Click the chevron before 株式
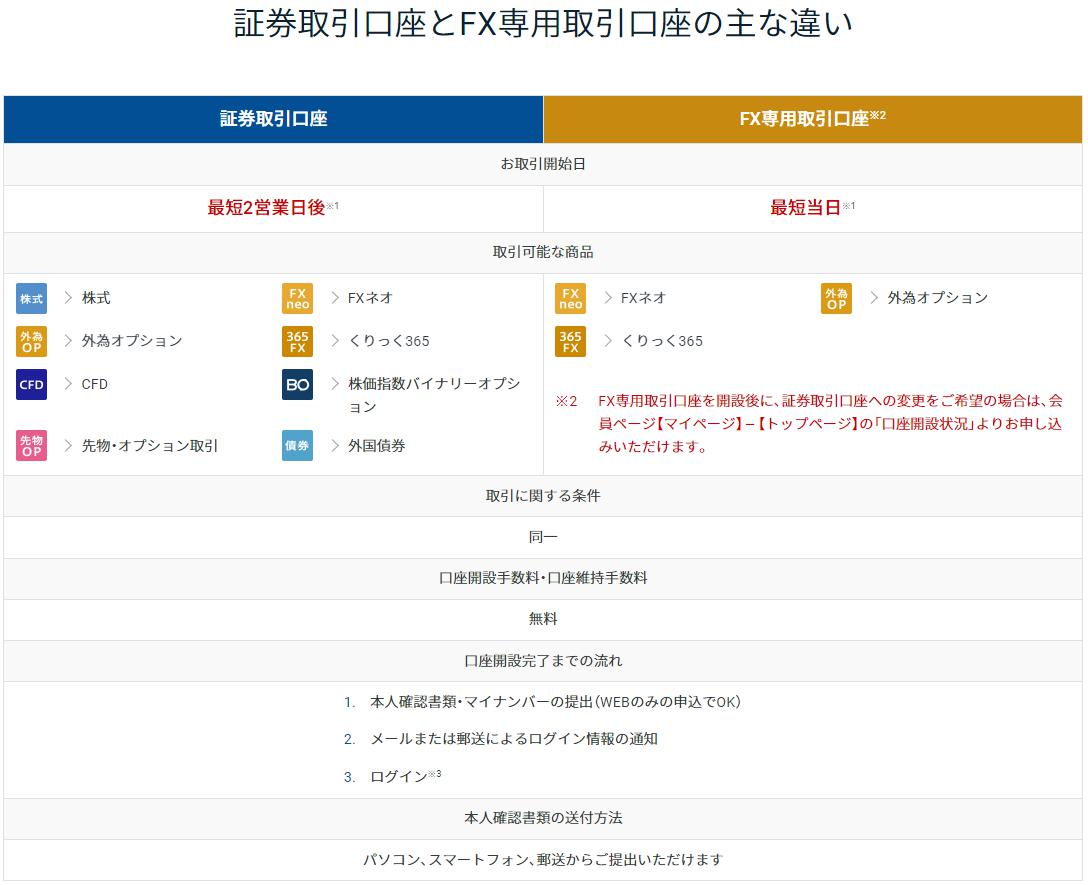 click(x=68, y=298)
